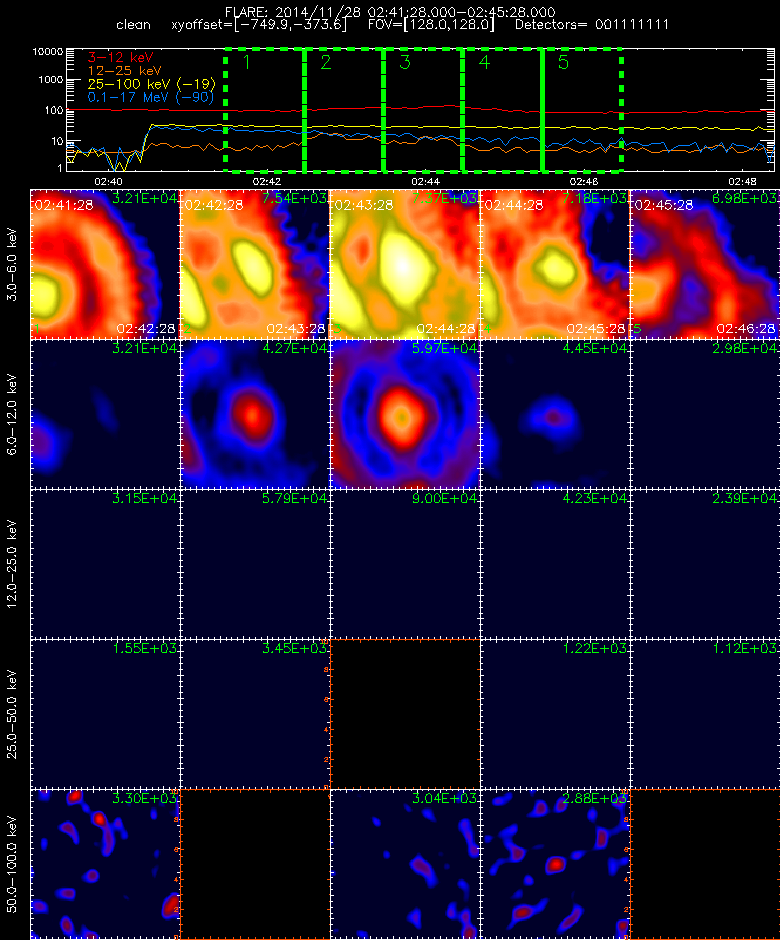Pick the 12.0-25.0 keV image with peak 3.15E+04
This screenshot has width=780, height=940.
(105, 564)
